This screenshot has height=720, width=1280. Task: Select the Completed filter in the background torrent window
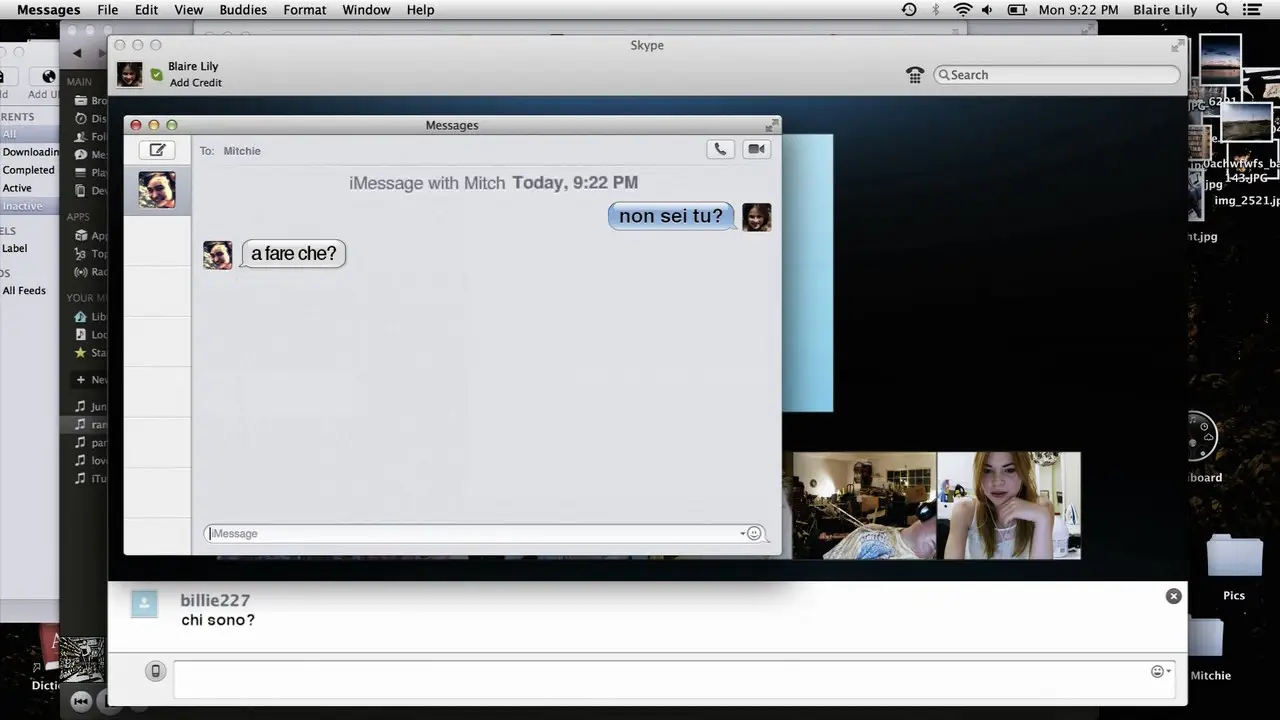[29, 170]
